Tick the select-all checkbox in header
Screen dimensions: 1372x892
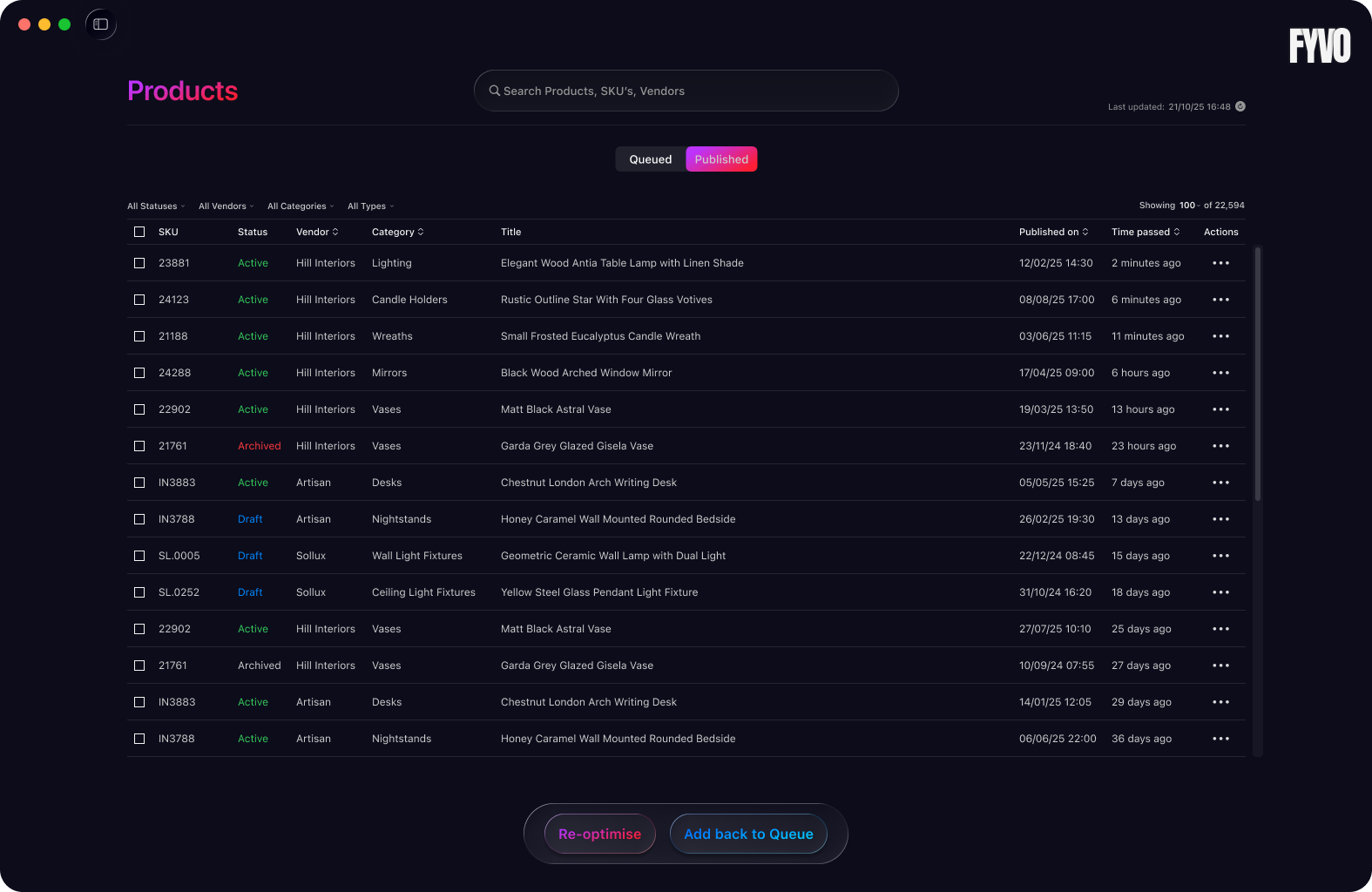pyautogui.click(x=139, y=232)
